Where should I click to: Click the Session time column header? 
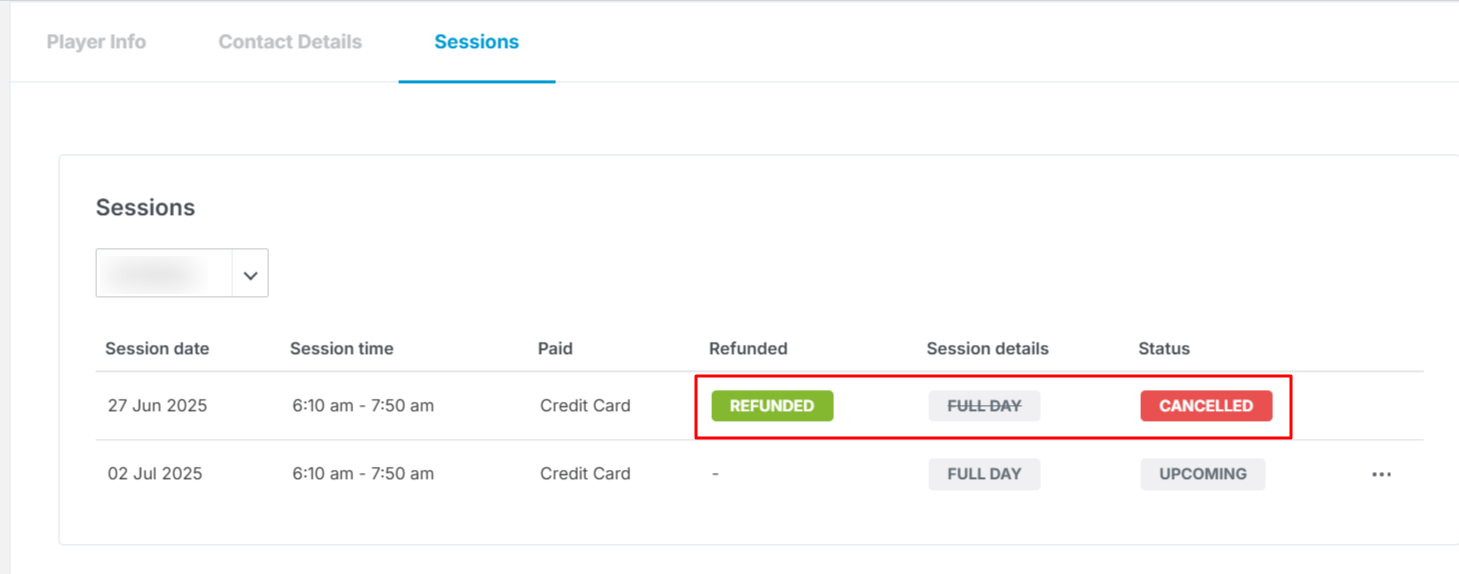tap(342, 349)
